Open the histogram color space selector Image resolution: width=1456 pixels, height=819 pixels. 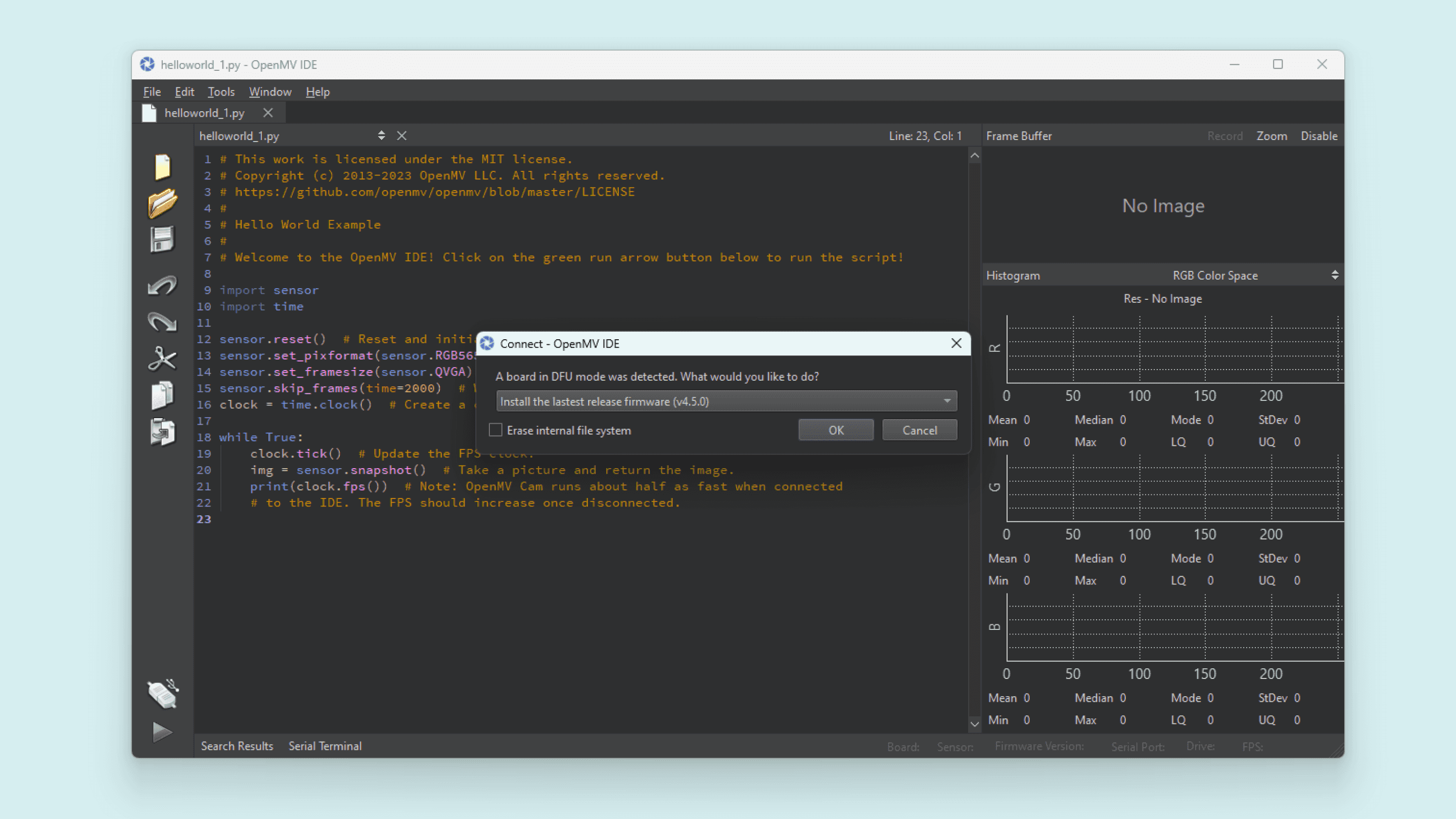[x=1336, y=275]
